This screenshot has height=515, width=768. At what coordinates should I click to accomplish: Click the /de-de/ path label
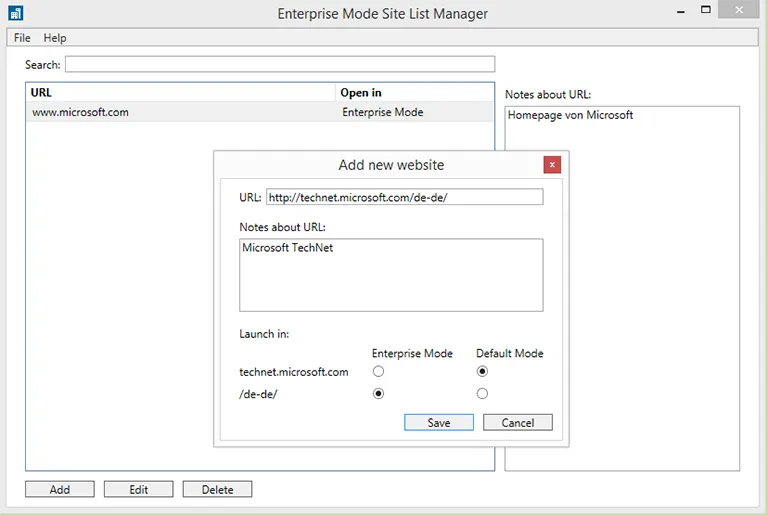[x=258, y=394]
